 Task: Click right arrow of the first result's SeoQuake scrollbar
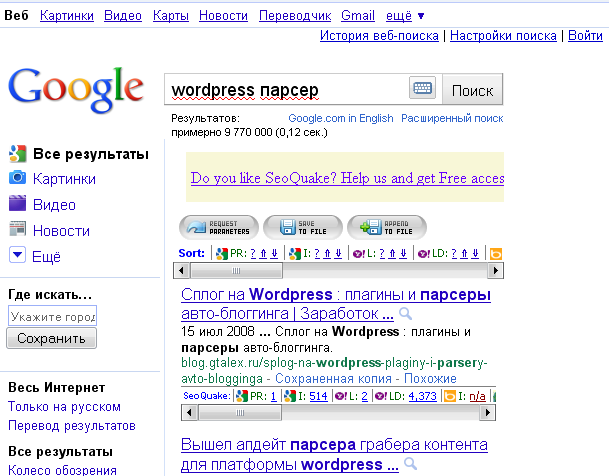(487, 412)
